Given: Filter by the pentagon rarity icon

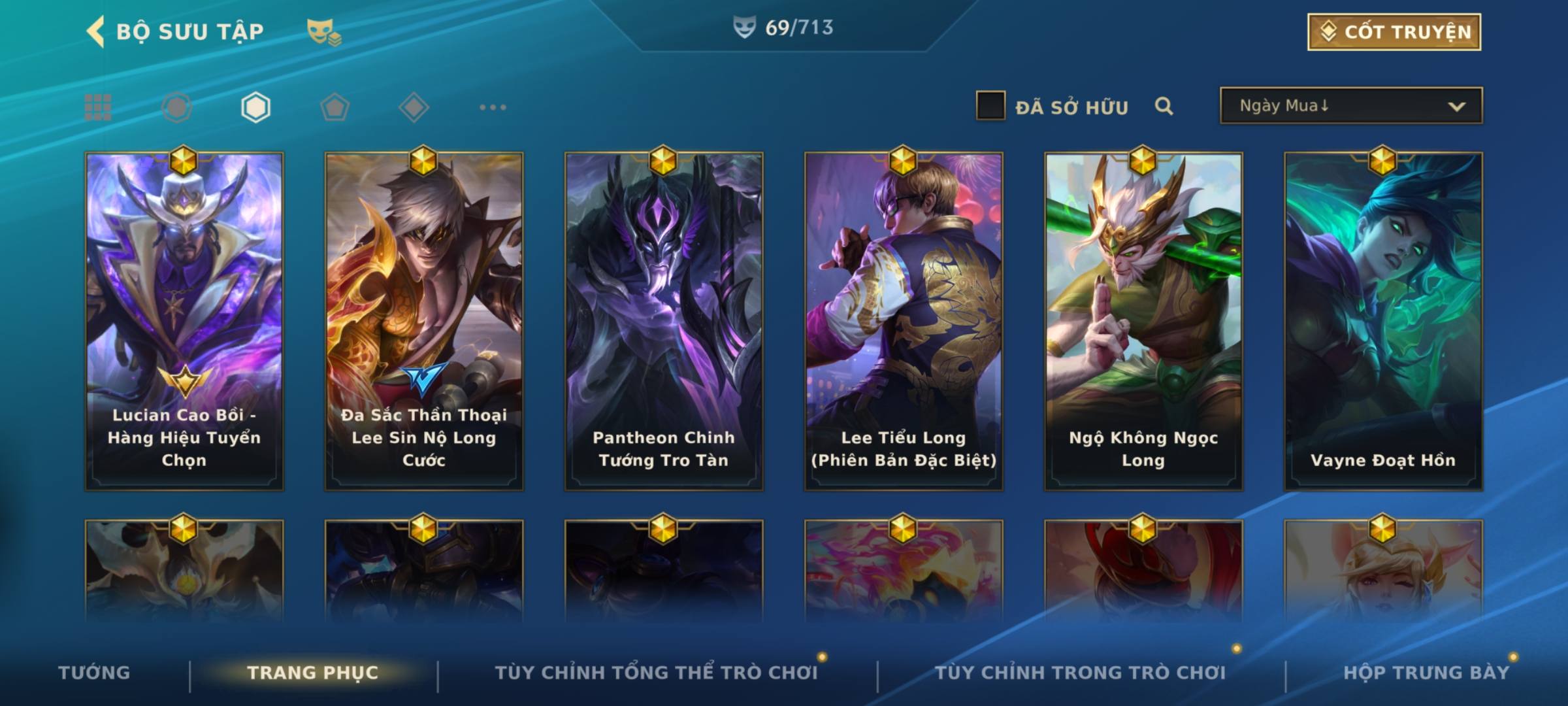Looking at the screenshot, I should pos(335,107).
